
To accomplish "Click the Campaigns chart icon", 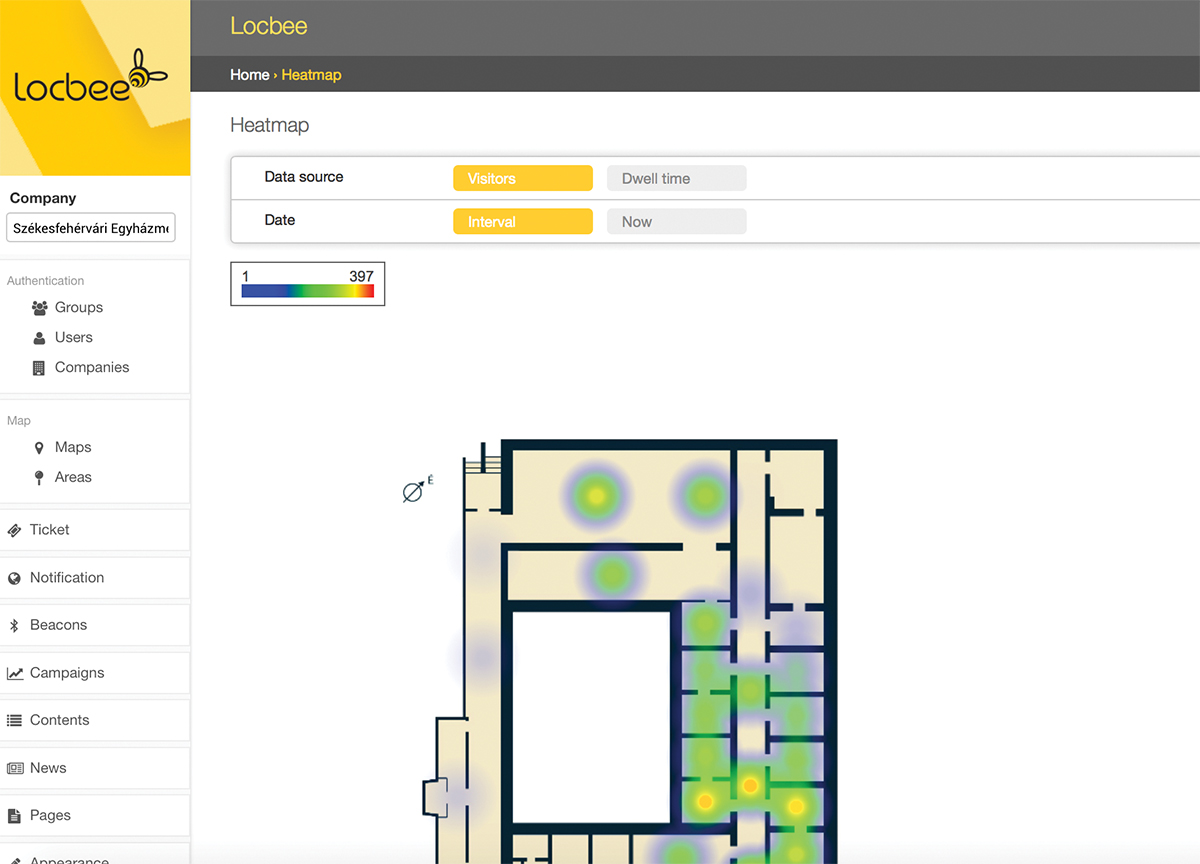I will pos(14,673).
